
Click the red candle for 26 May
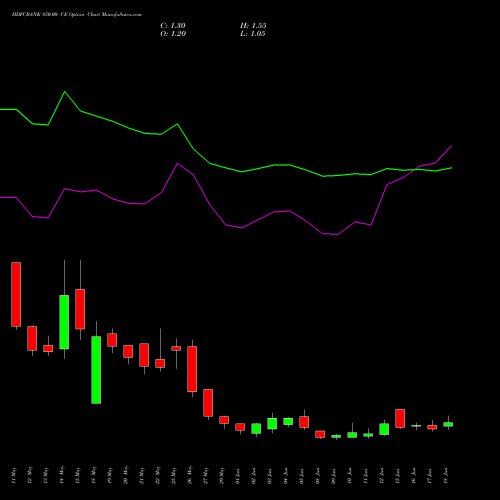click(x=192, y=369)
